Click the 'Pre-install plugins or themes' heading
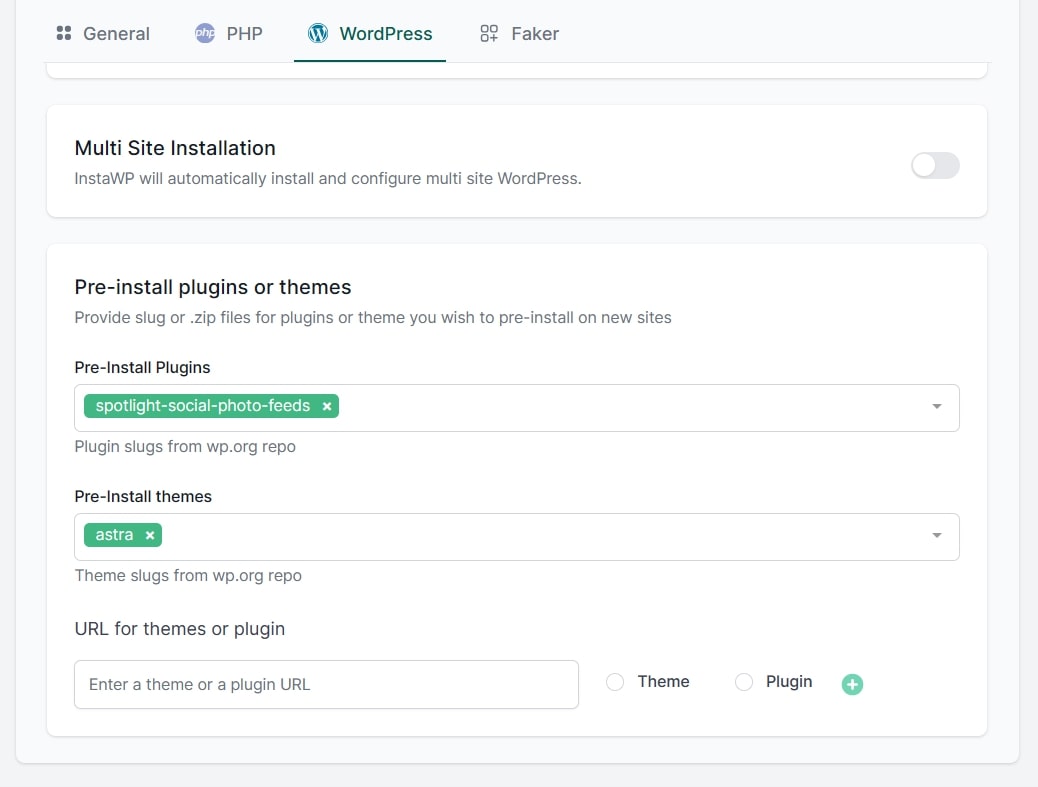The width and height of the screenshot is (1038, 787). click(212, 287)
